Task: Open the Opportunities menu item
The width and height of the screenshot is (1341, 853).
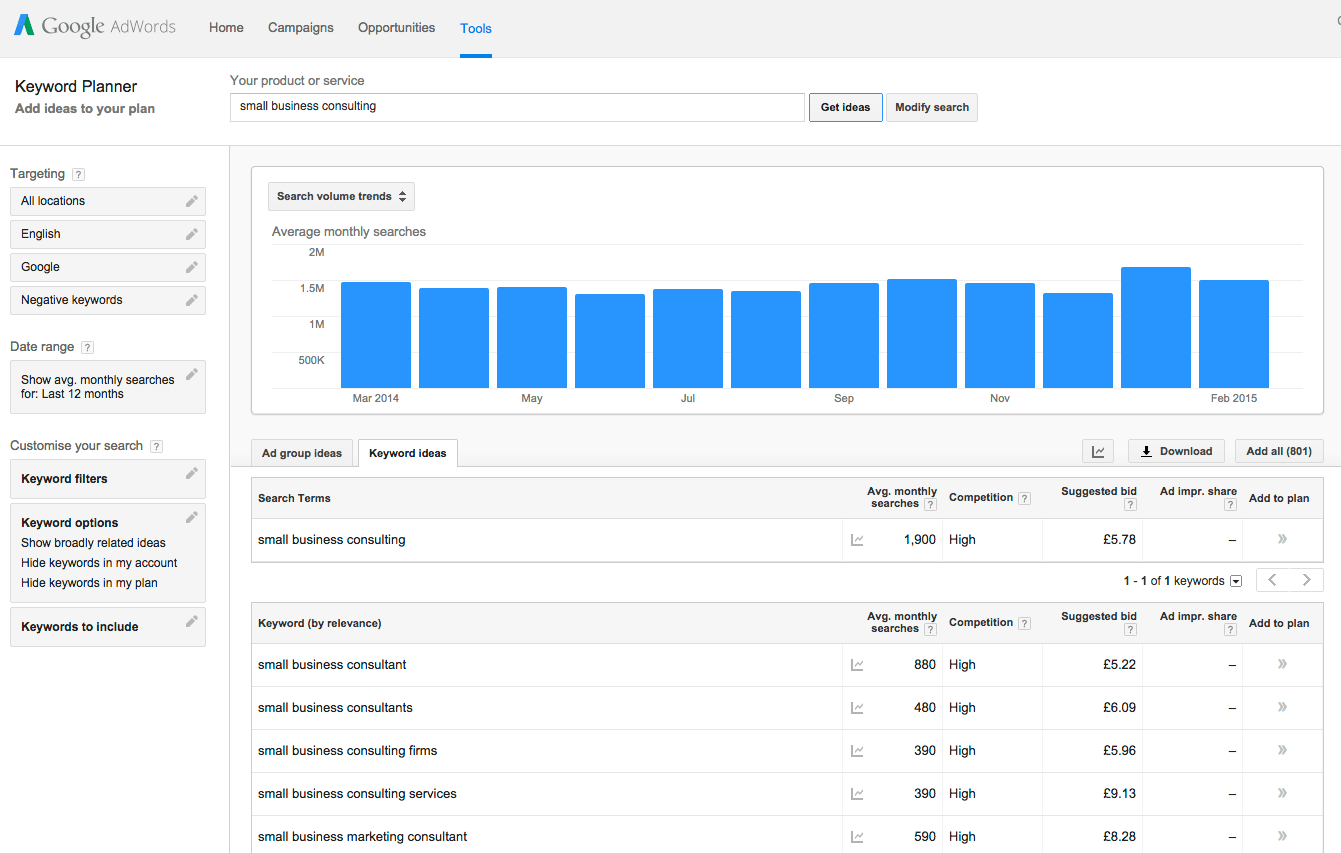Action: point(397,28)
